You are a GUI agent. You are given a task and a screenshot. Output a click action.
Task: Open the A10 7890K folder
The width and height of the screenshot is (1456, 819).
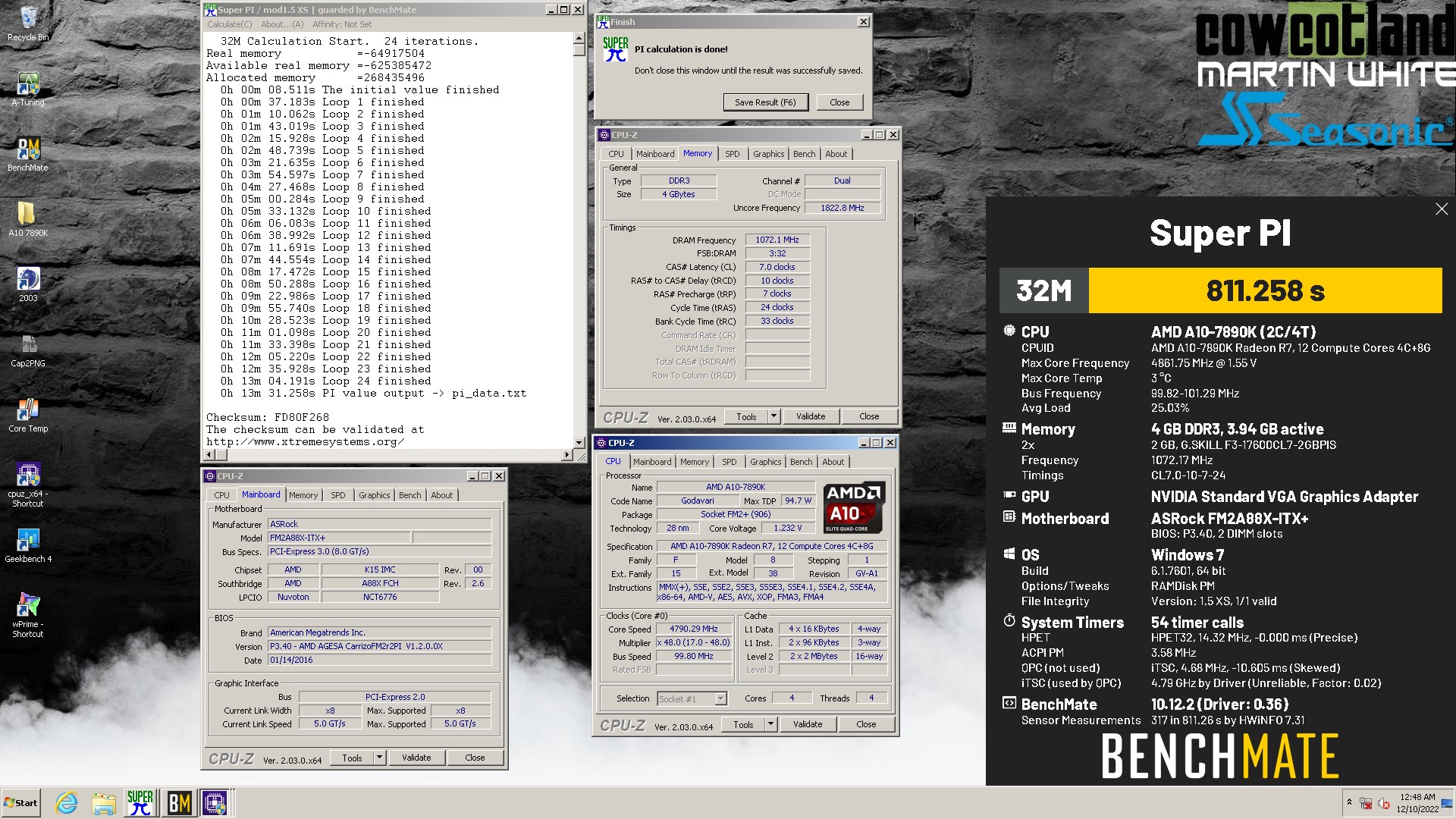[x=28, y=219]
